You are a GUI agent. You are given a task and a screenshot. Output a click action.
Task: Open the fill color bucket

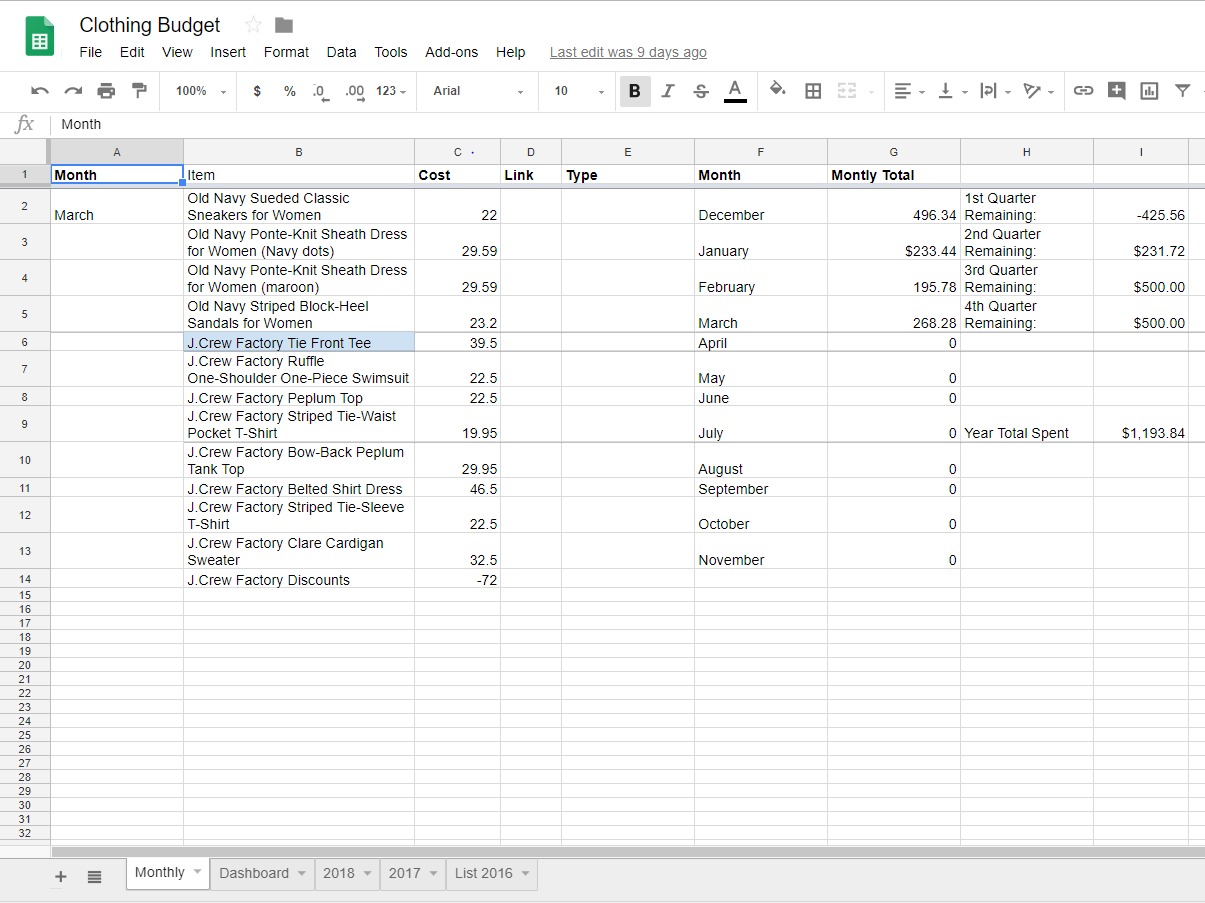(777, 91)
